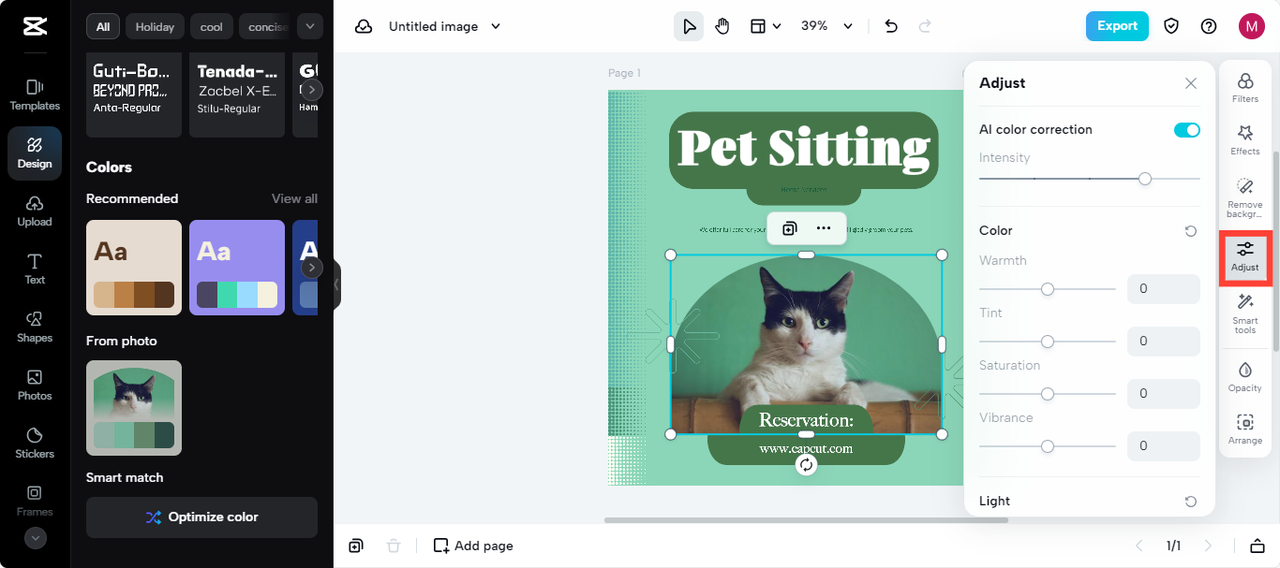This screenshot has height=568, width=1280.
Task: Duplicate the selected image on canvas
Action: click(x=789, y=228)
